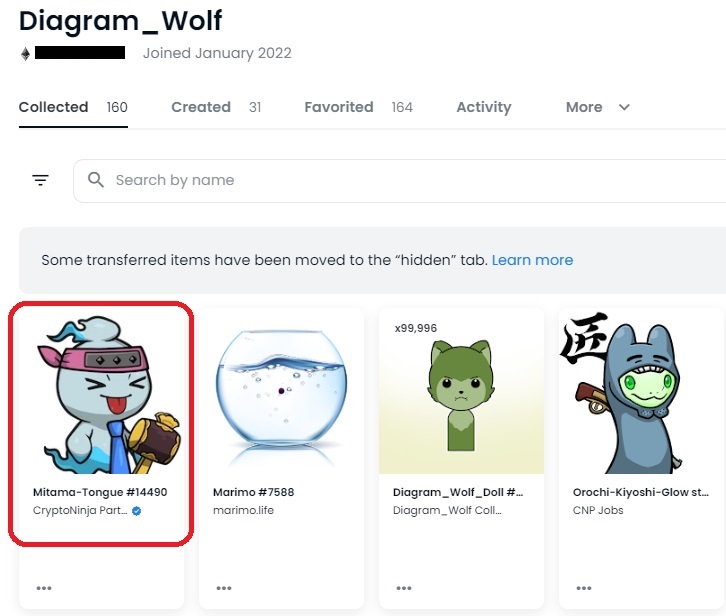This screenshot has width=726, height=616.
Task: Open the More tab menu
Action: [597, 107]
